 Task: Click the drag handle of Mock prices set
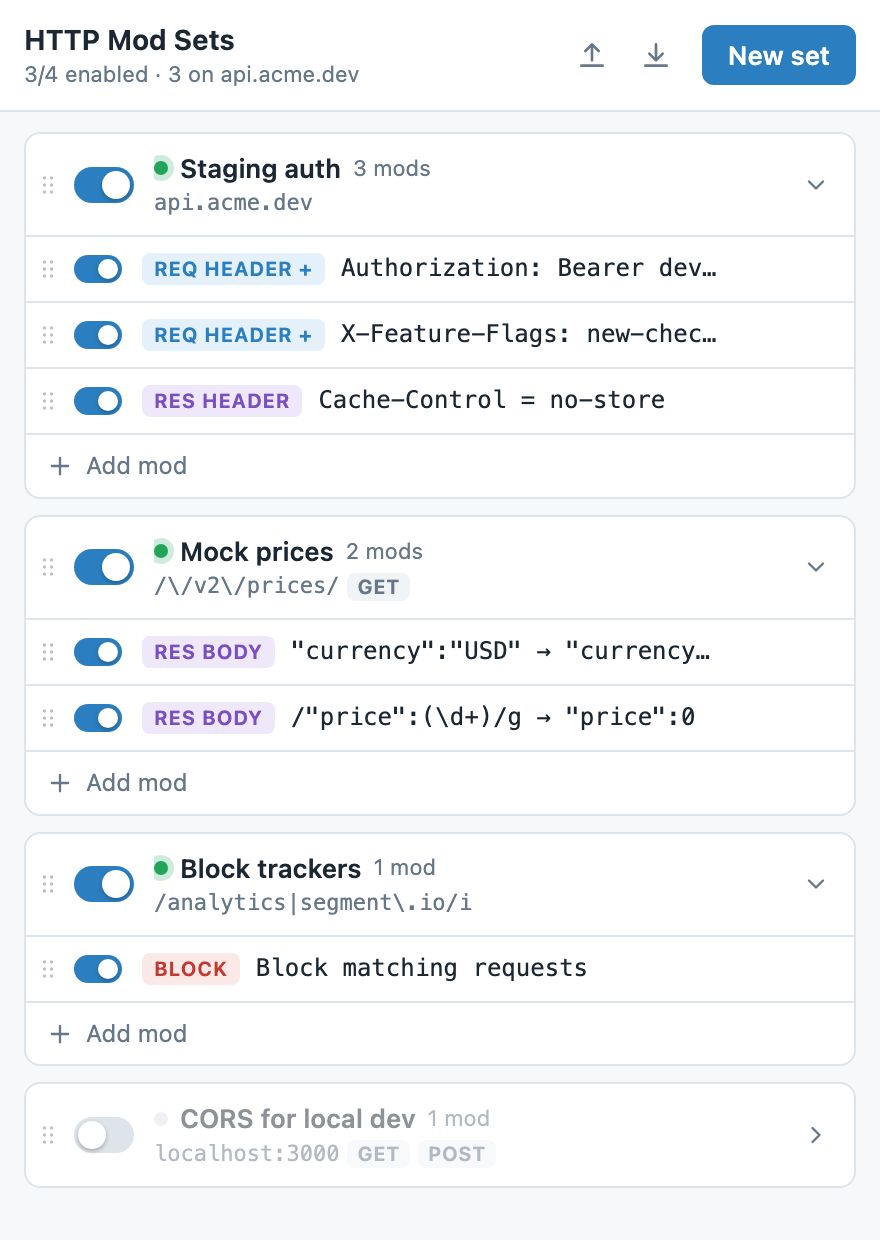48,567
